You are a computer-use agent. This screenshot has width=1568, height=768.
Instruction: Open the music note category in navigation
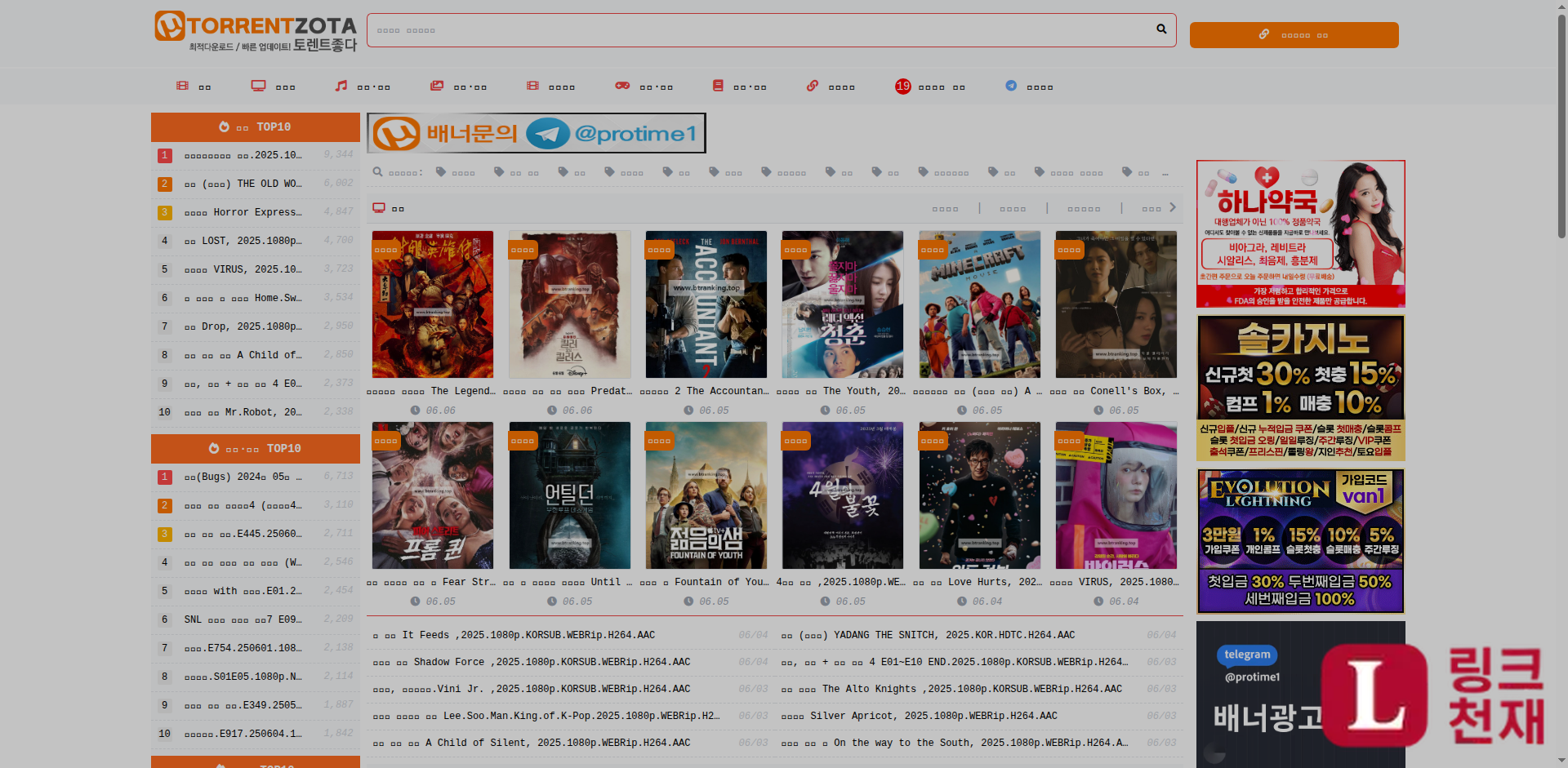click(x=341, y=86)
